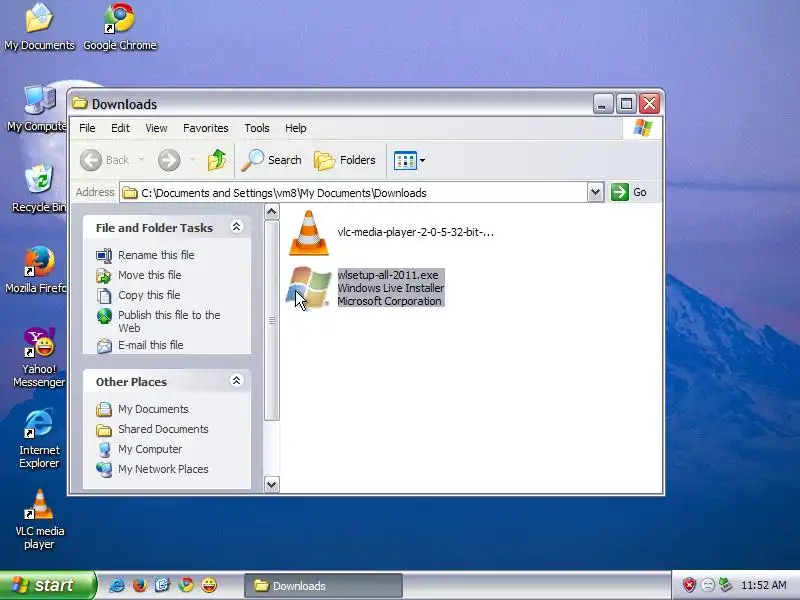Click the green Go button
The height and width of the screenshot is (600, 800).
coord(629,192)
